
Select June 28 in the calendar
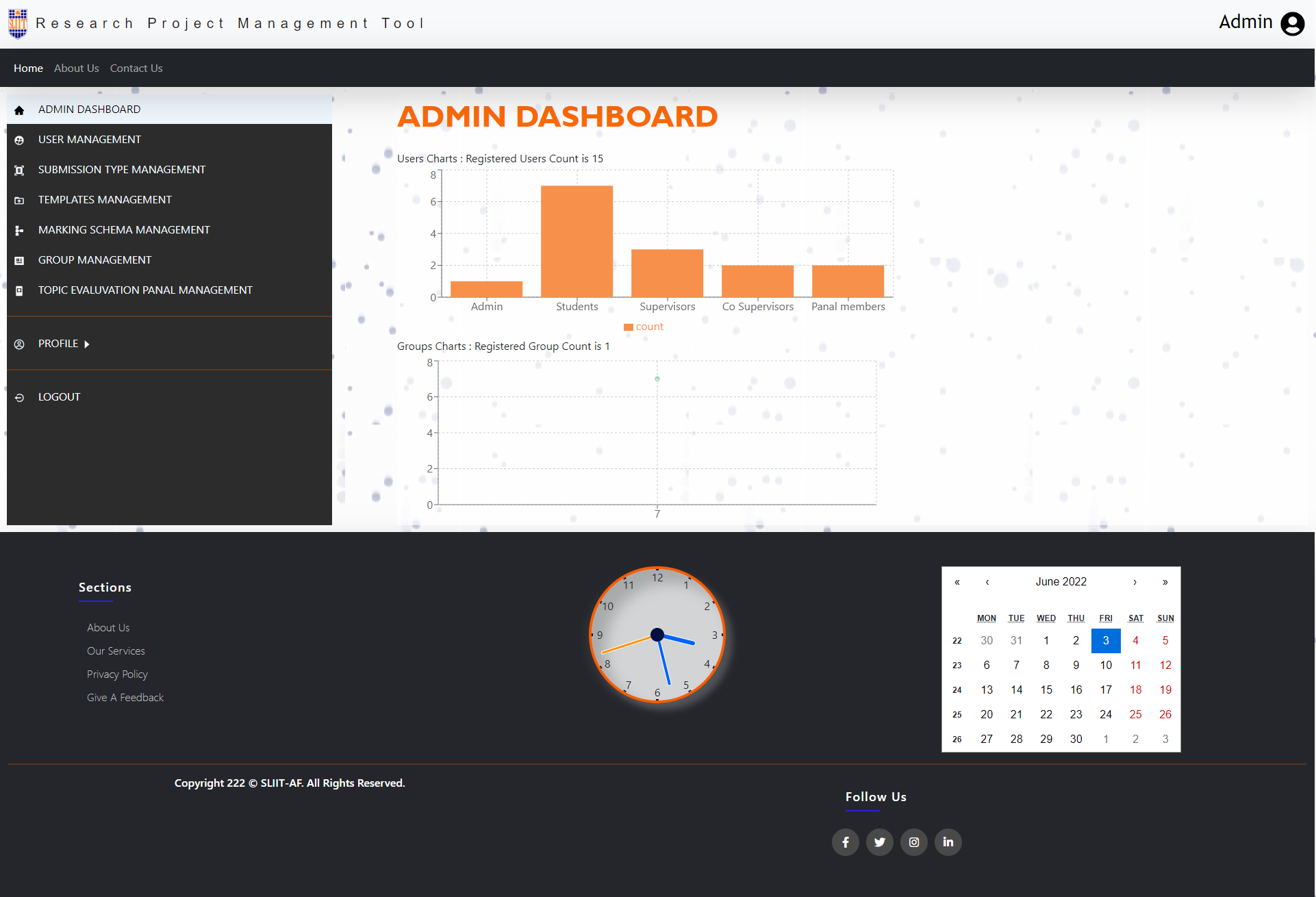(1016, 740)
